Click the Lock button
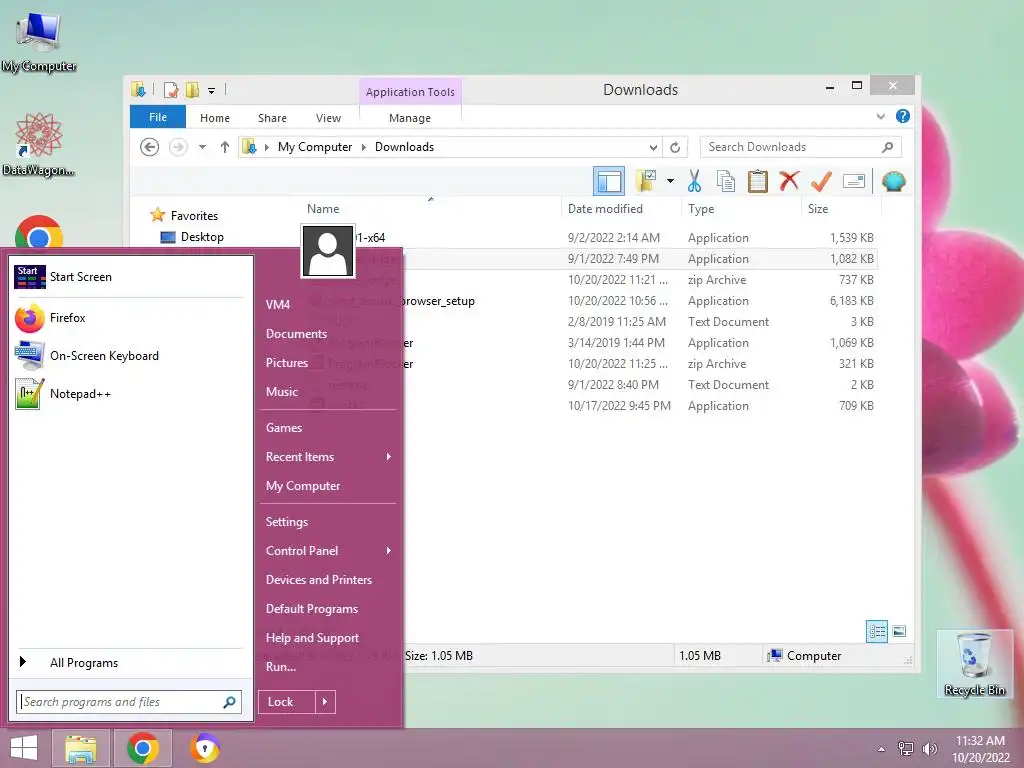The height and width of the screenshot is (768, 1024). click(287, 702)
